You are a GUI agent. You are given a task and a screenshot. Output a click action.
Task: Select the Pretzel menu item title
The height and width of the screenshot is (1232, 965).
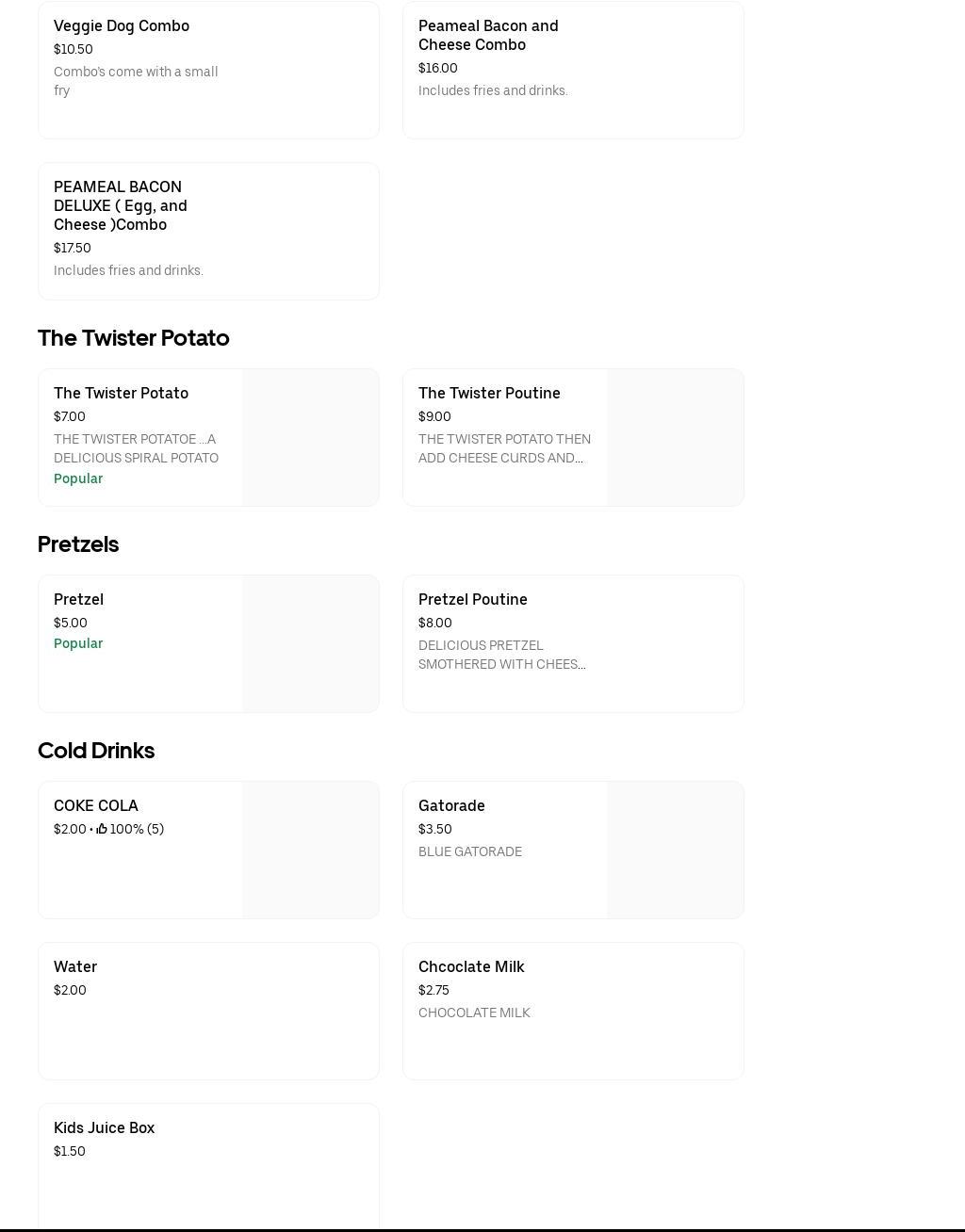pyautogui.click(x=78, y=600)
